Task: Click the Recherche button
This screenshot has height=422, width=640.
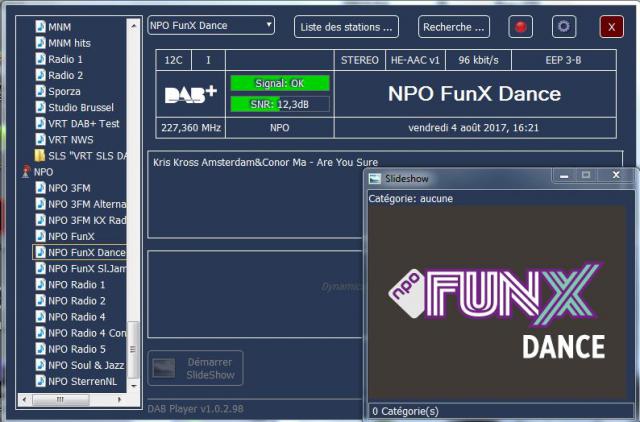Action: tap(454, 27)
